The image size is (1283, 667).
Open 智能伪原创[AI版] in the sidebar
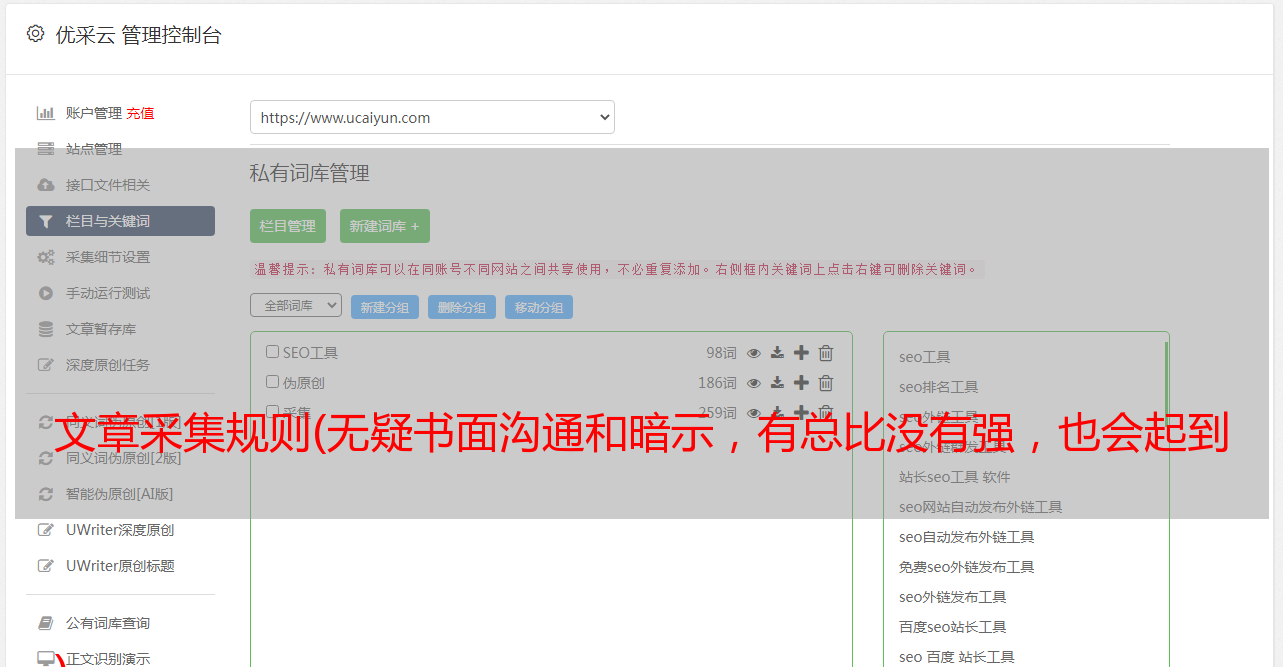tap(120, 494)
